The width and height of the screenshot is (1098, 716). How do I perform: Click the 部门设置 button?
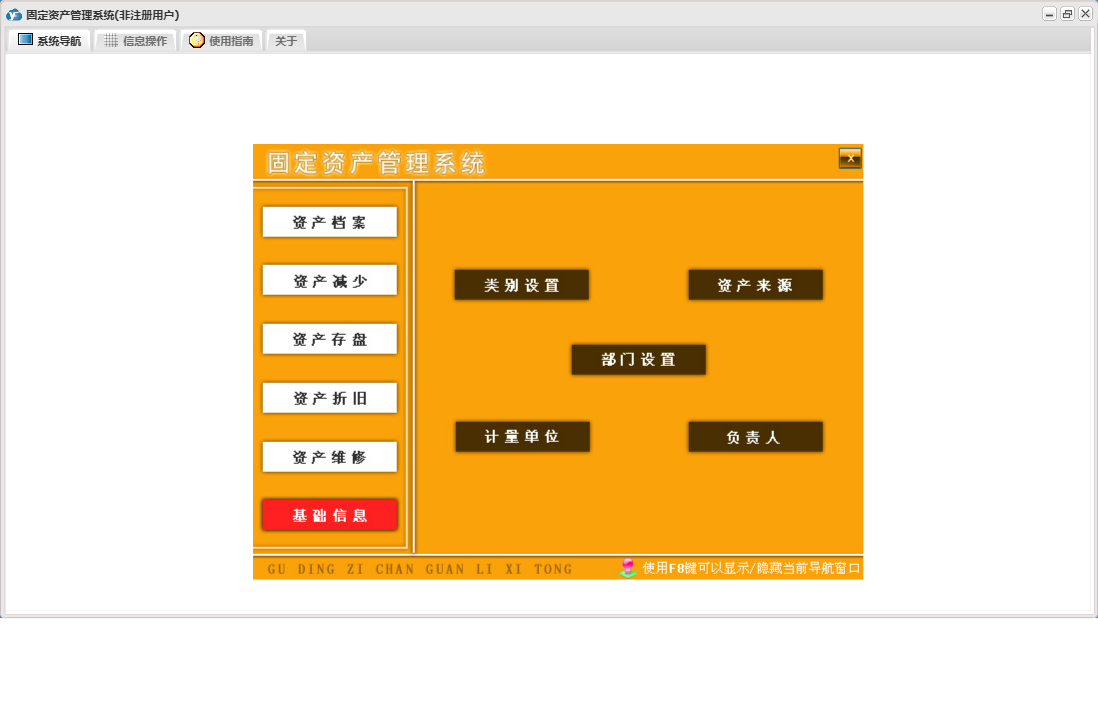point(639,359)
